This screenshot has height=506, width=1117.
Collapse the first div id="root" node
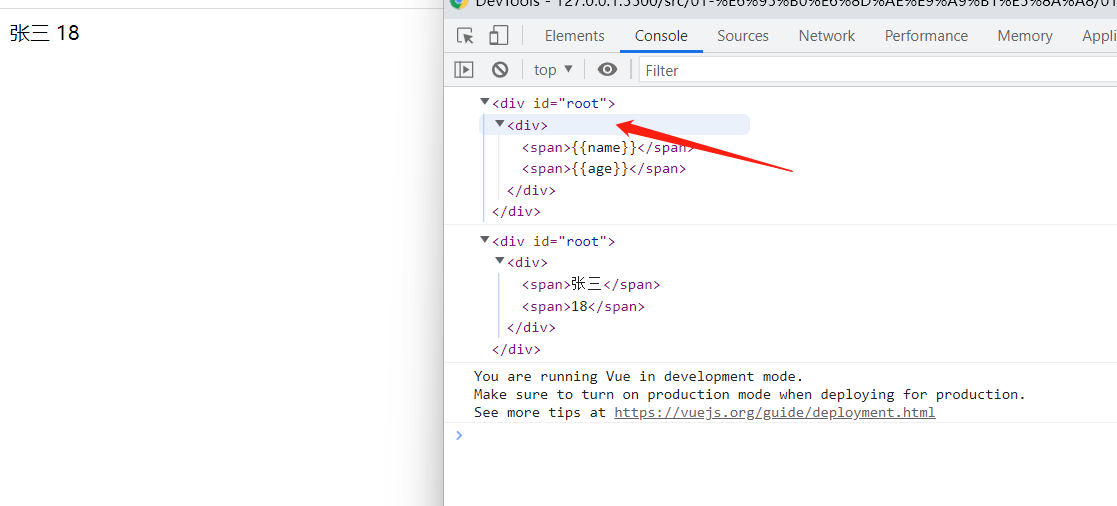click(x=485, y=102)
